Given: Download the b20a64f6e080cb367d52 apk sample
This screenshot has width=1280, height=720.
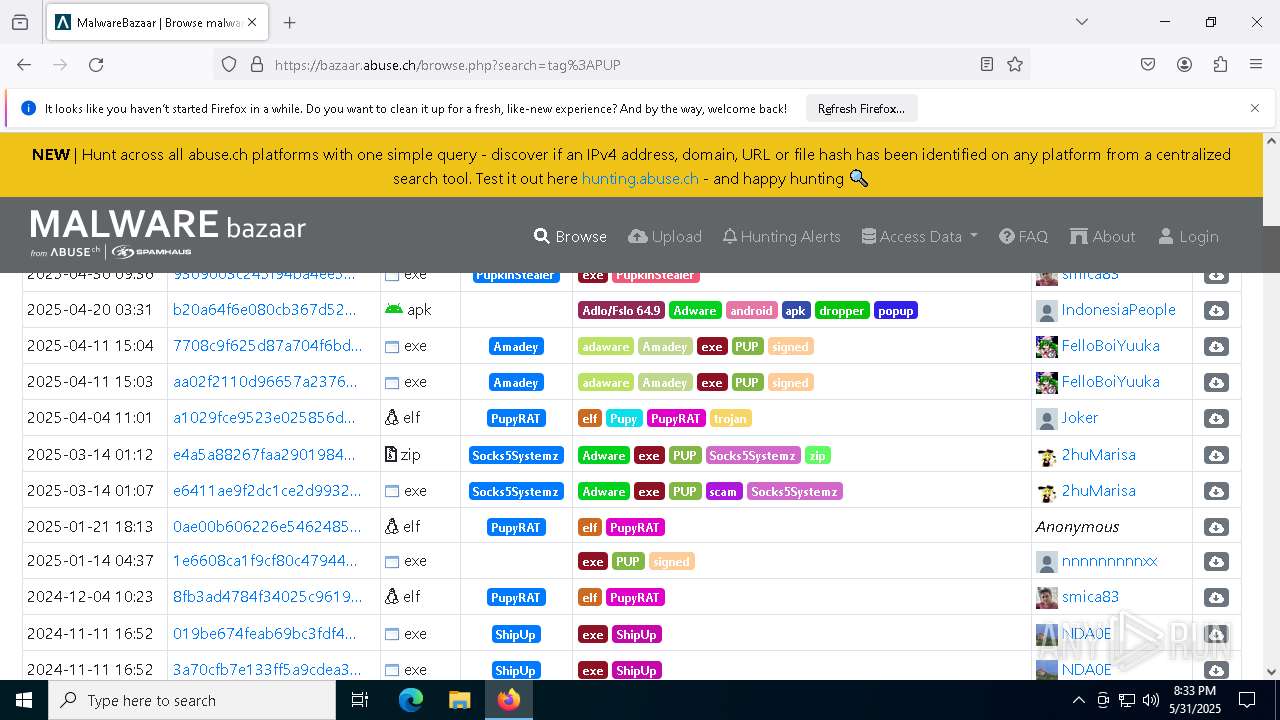Looking at the screenshot, I should [1216, 311].
